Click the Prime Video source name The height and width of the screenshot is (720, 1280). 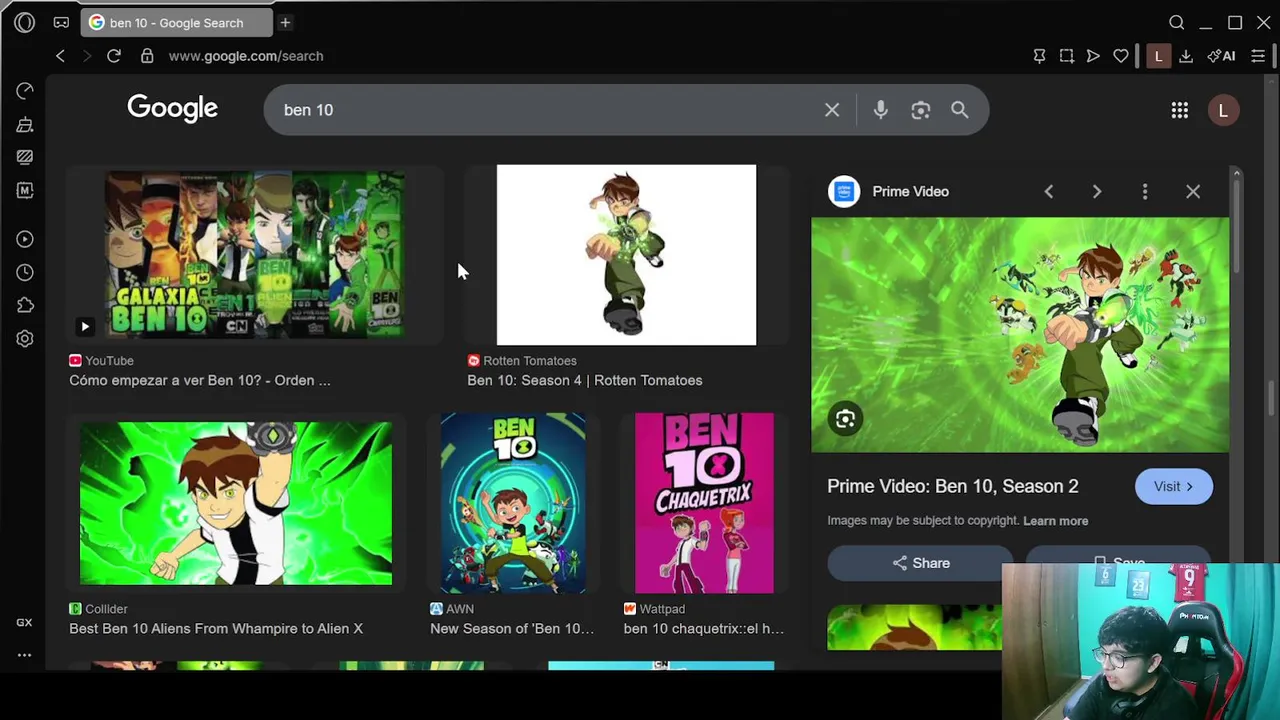click(x=910, y=191)
